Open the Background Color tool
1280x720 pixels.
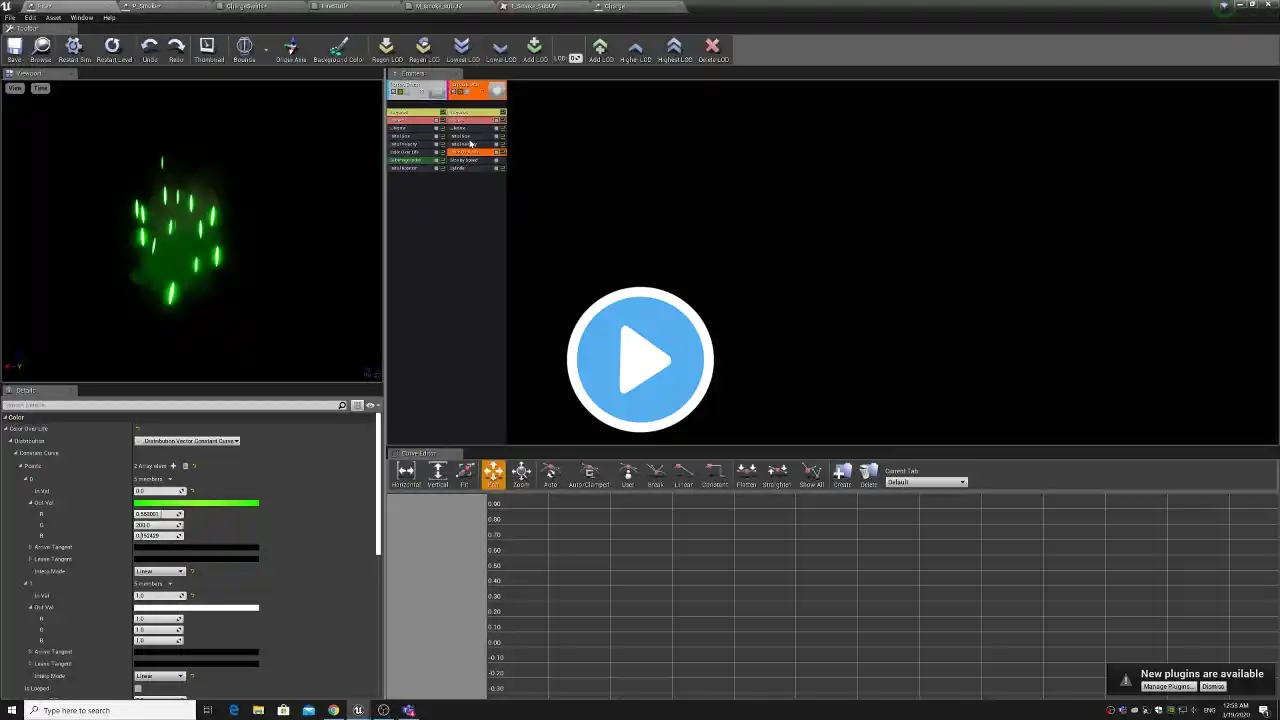tap(338, 49)
